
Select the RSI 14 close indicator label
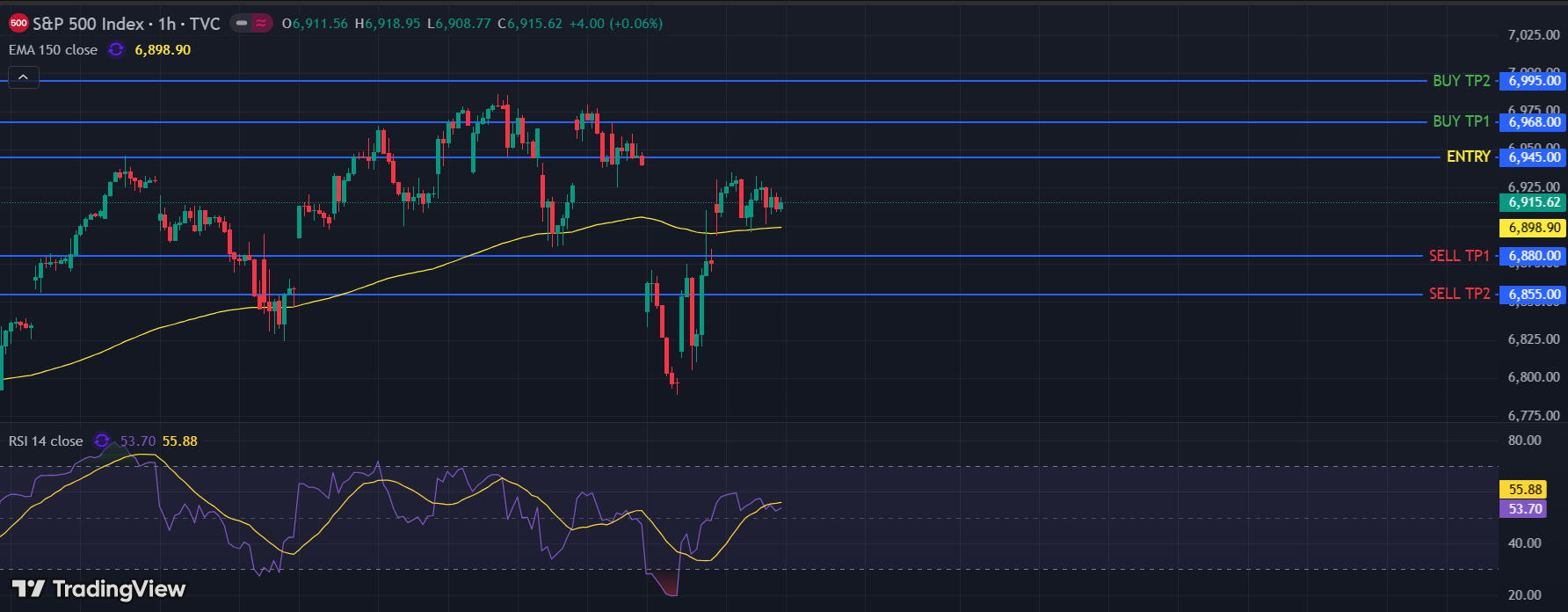coord(46,441)
